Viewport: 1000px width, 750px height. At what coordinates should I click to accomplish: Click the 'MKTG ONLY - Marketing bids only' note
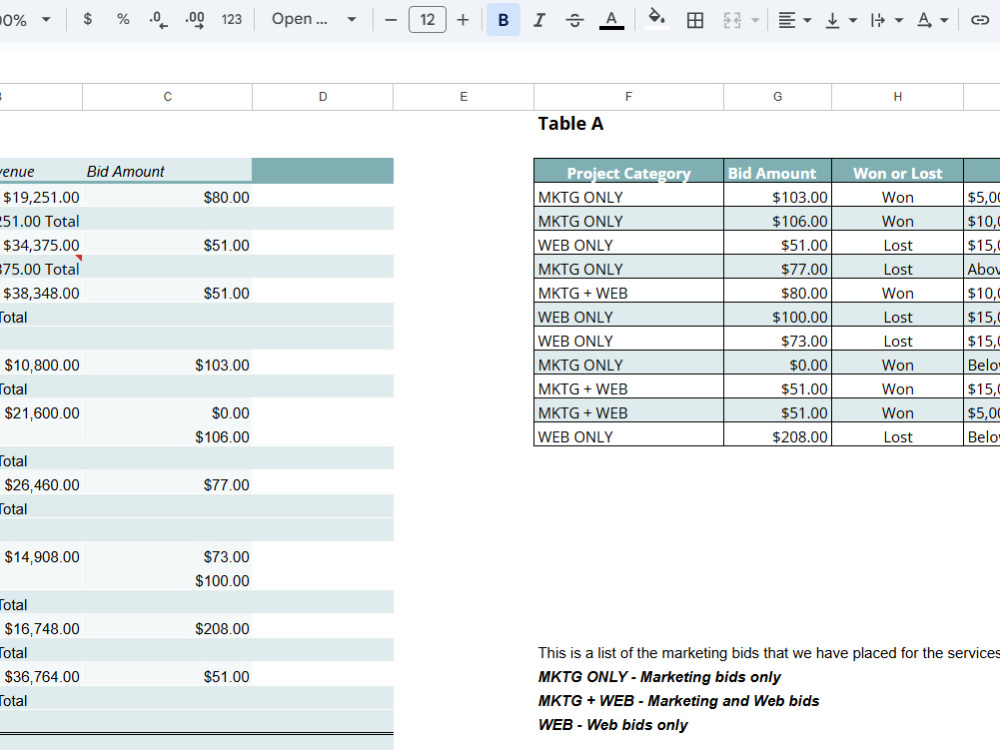pyautogui.click(x=659, y=677)
